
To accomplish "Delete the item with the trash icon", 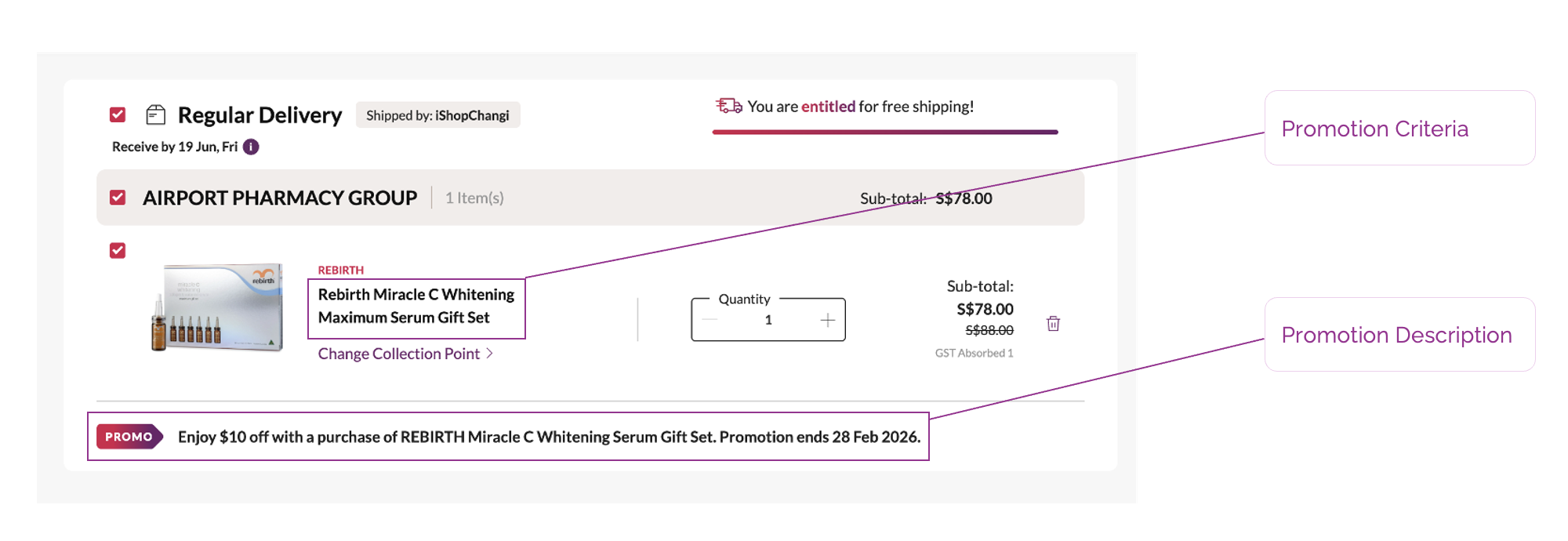I will point(1053,323).
